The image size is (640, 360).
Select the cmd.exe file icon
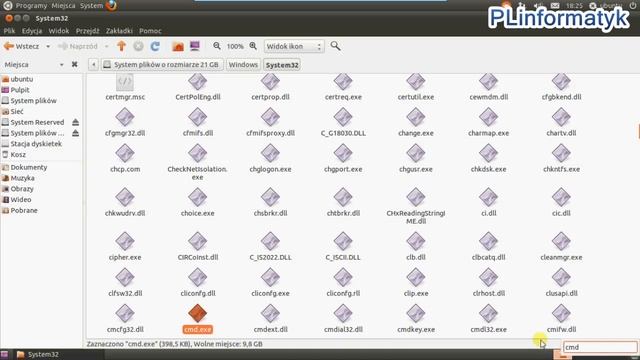[x=198, y=313]
